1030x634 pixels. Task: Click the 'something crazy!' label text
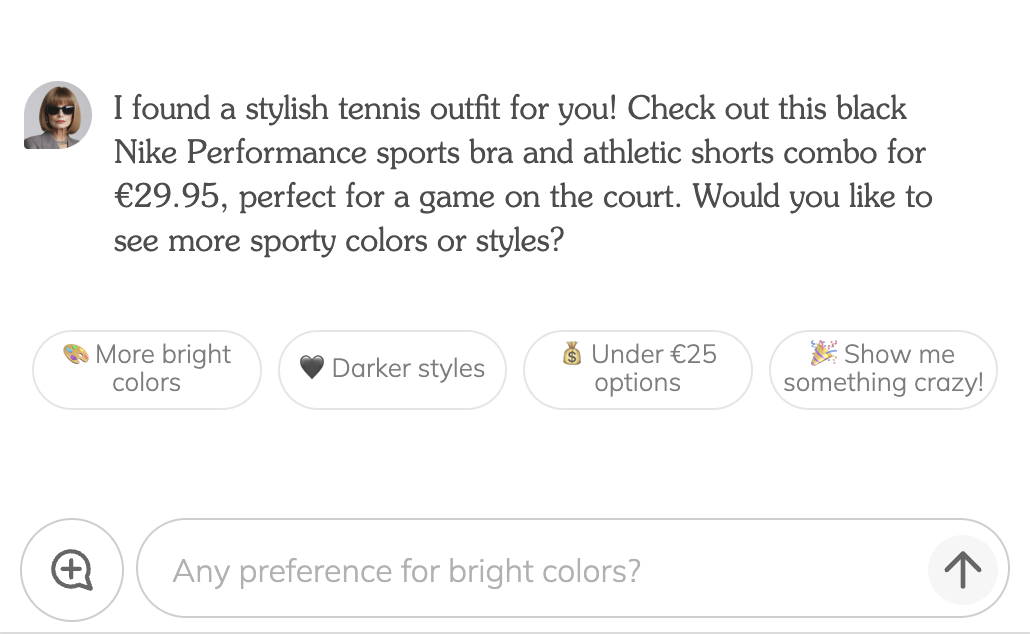pyautogui.click(x=884, y=382)
